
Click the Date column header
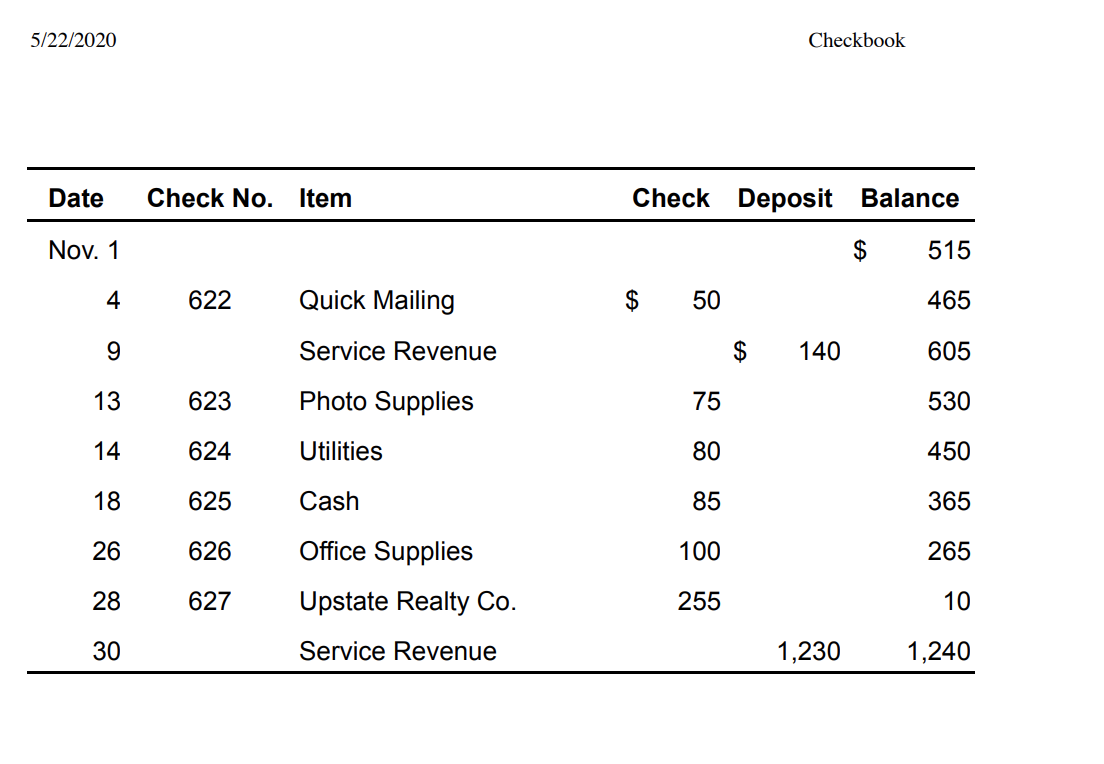75,198
